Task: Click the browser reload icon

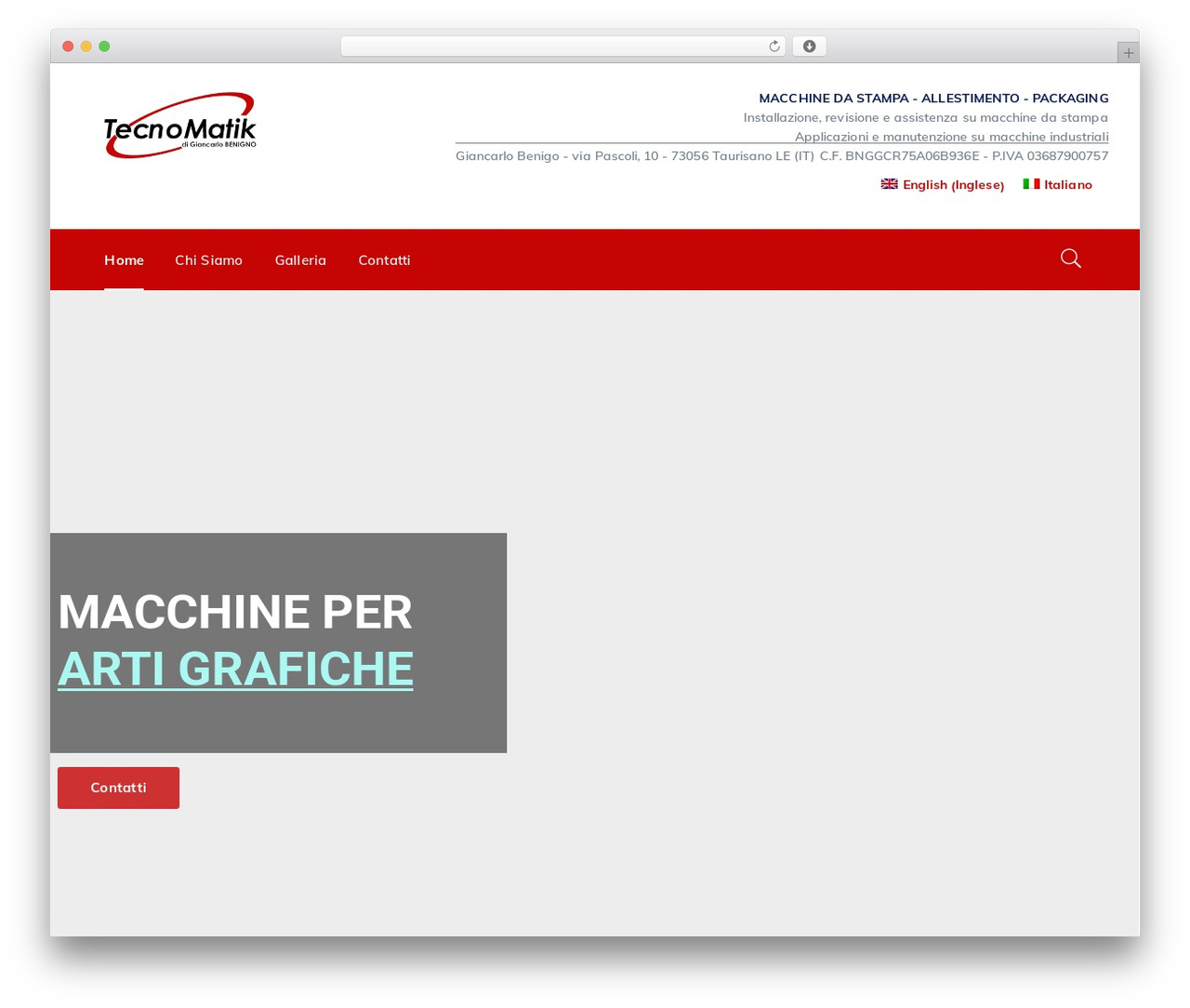Action: 773,46
